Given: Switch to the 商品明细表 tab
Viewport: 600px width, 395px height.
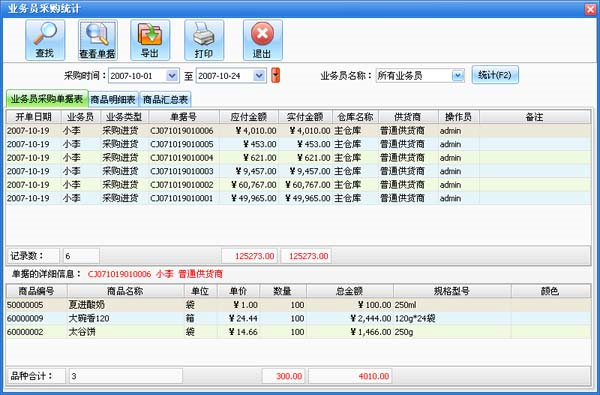Looking at the screenshot, I should point(113,100).
